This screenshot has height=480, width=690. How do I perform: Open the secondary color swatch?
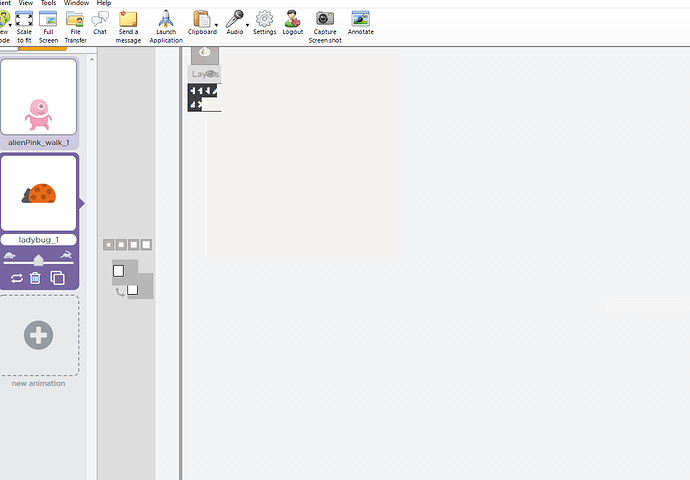[132, 289]
